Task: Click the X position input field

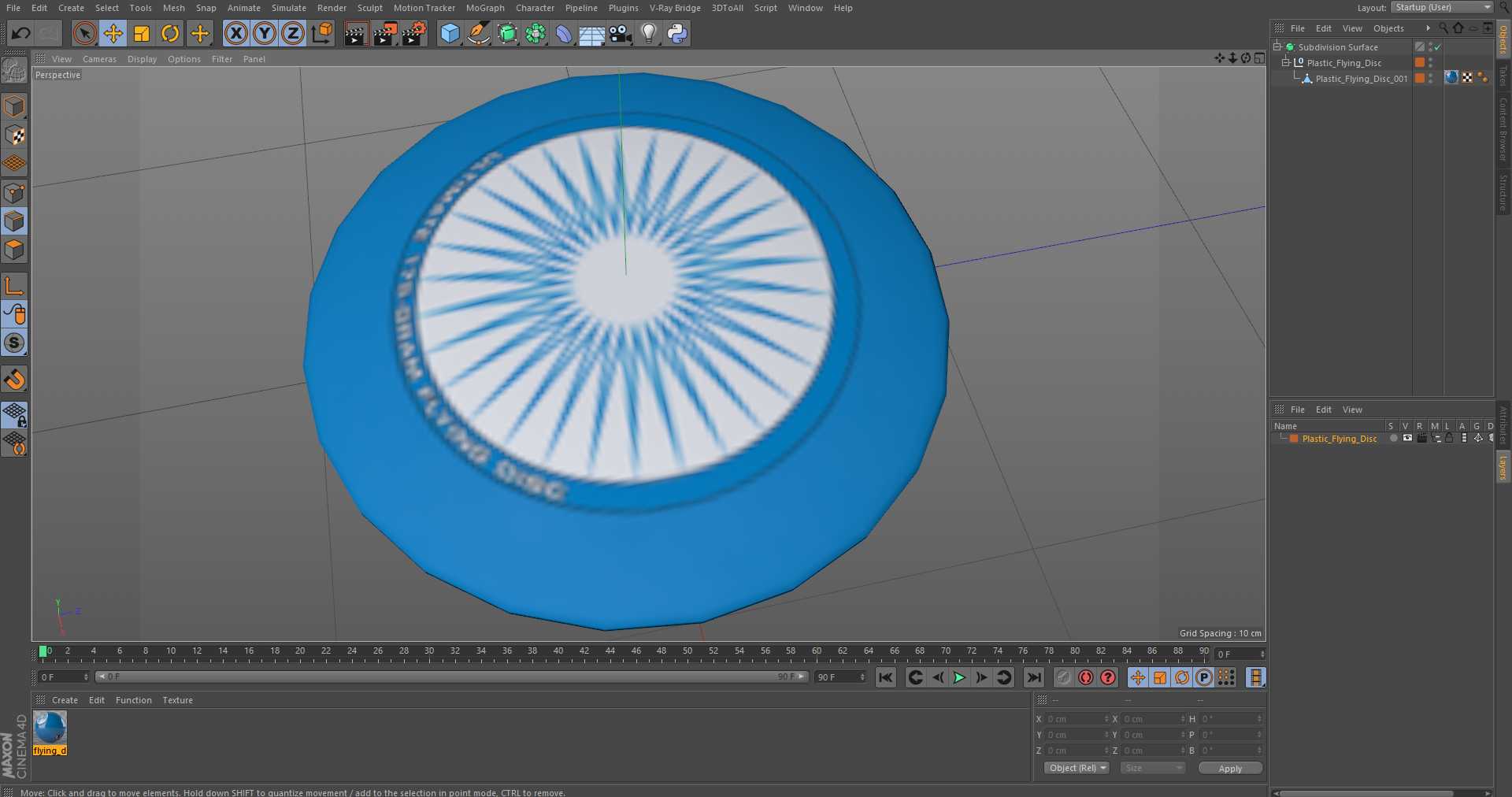Action: coord(1077,719)
